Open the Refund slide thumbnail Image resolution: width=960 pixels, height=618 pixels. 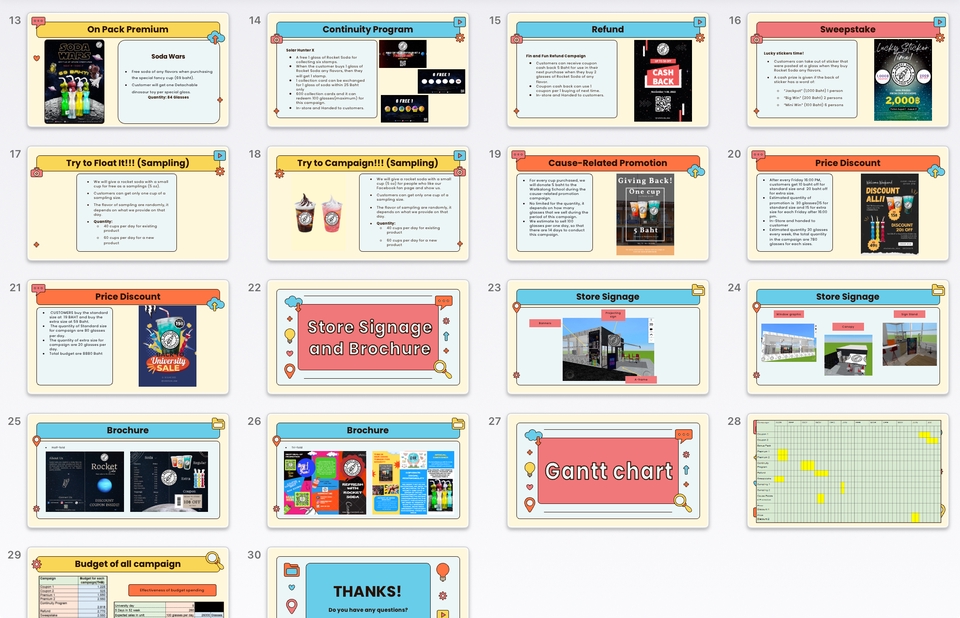(x=608, y=70)
